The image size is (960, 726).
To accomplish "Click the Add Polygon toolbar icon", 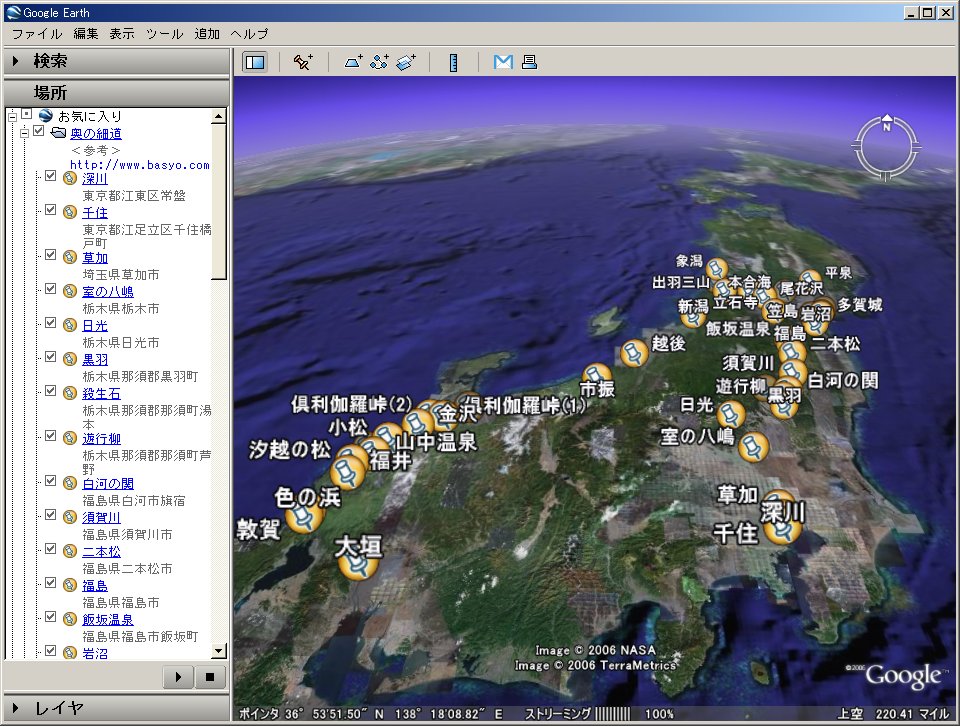I will 354,62.
